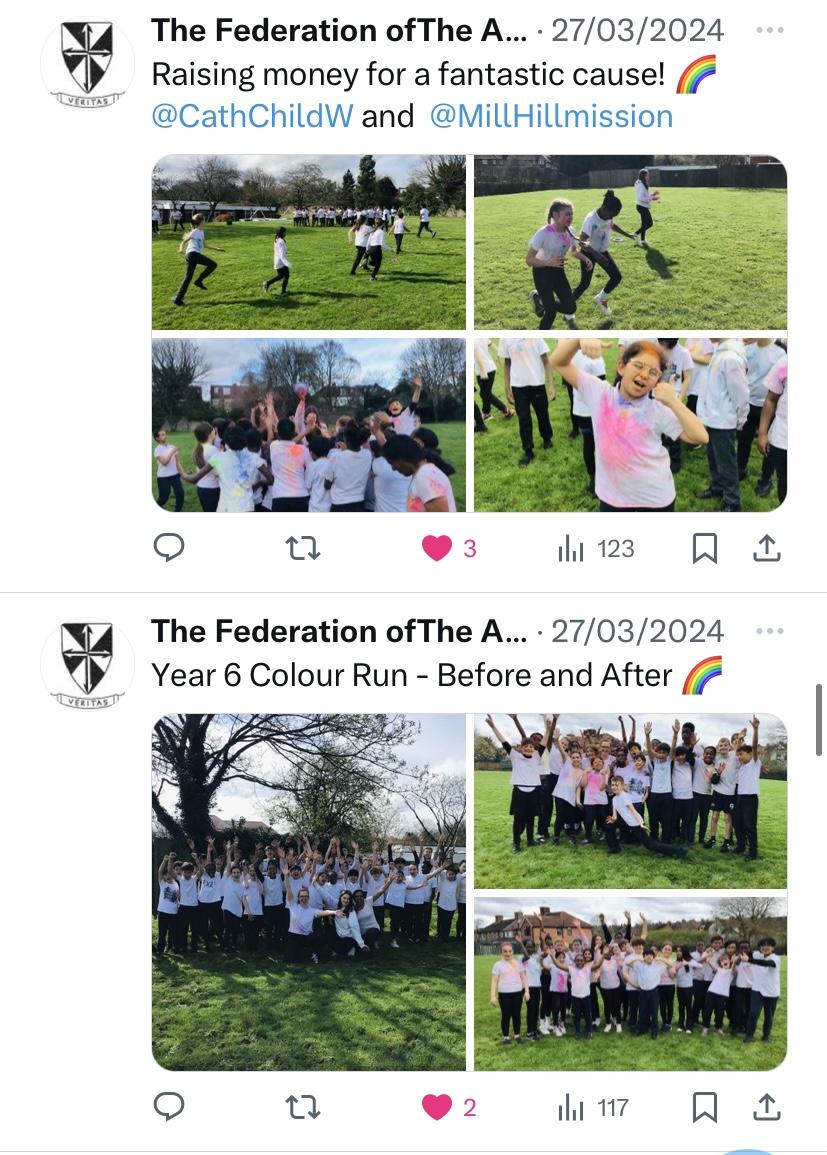Open the @MillHillmission mention link
The image size is (827, 1155).
551,116
